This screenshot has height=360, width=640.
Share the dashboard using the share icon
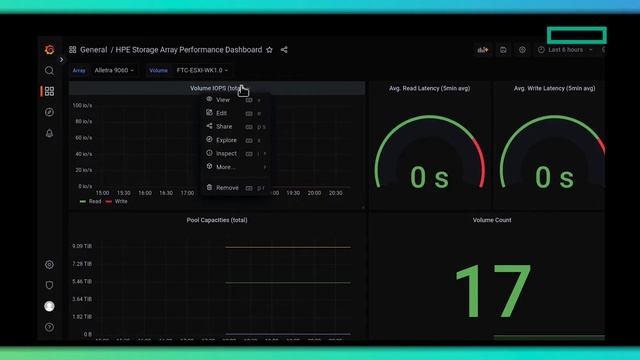284,50
